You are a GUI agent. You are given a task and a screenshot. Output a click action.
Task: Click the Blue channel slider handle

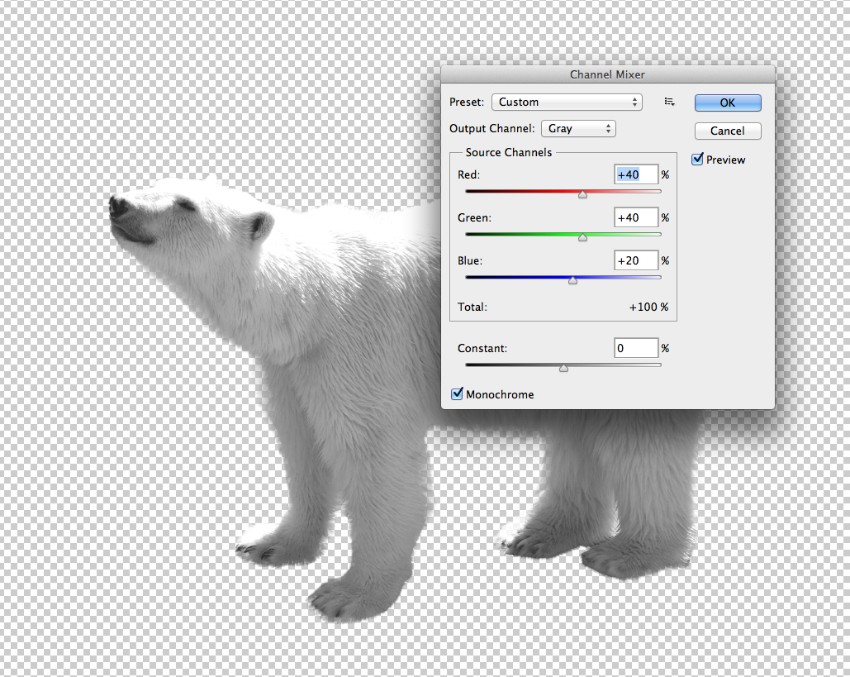coord(572,280)
